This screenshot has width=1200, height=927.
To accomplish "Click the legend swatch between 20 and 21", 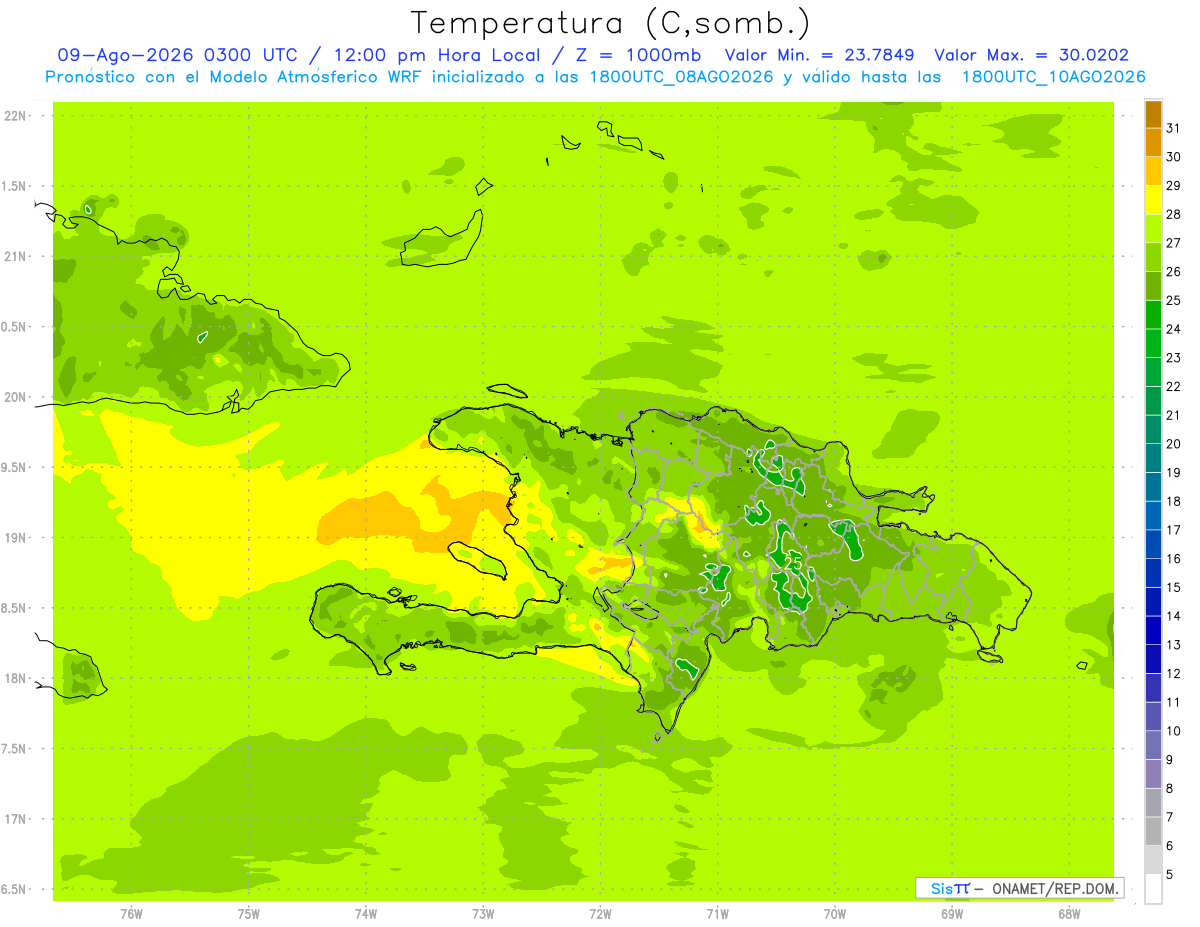I will click(1153, 429).
